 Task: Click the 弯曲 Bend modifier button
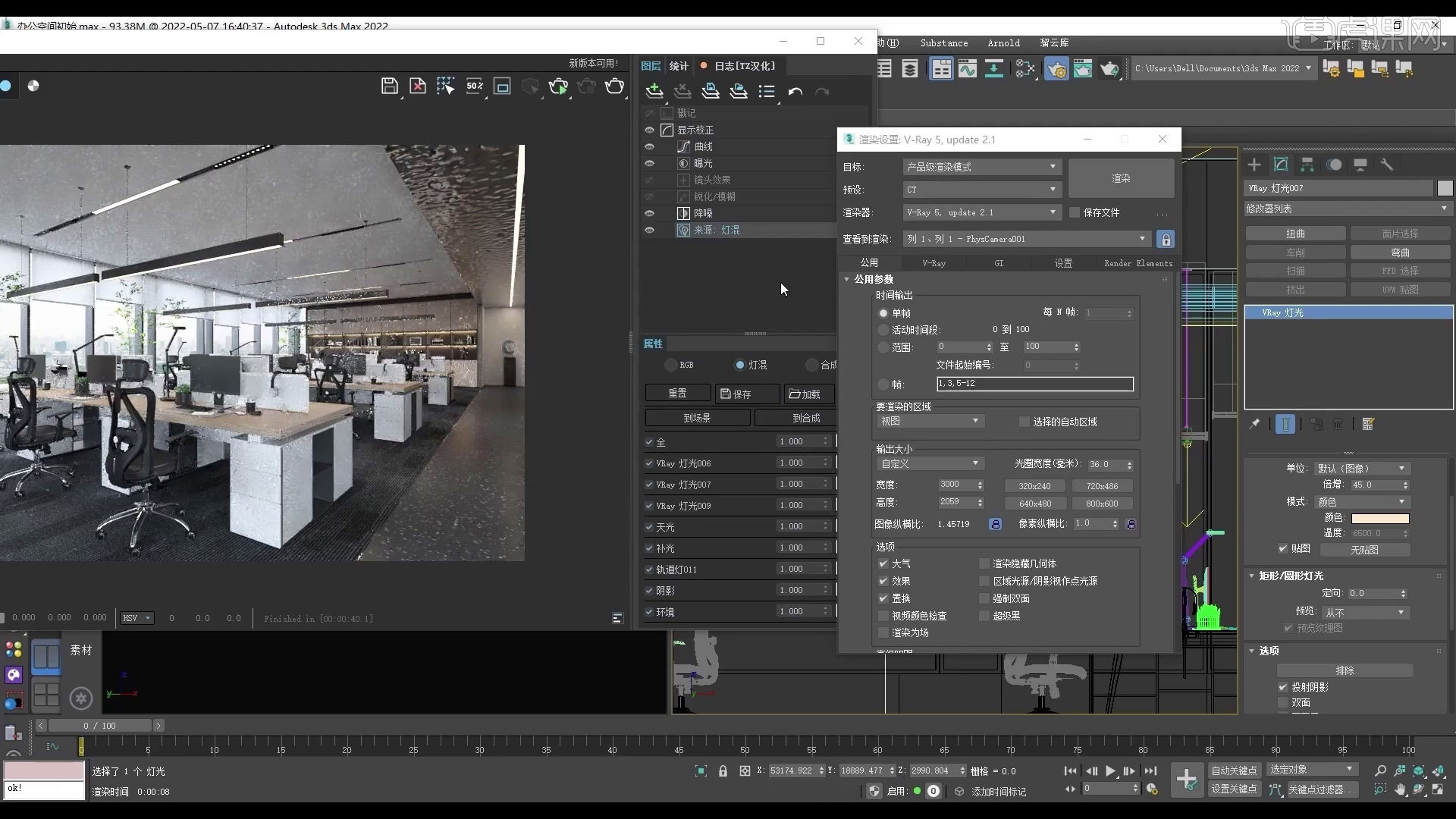coord(1400,252)
